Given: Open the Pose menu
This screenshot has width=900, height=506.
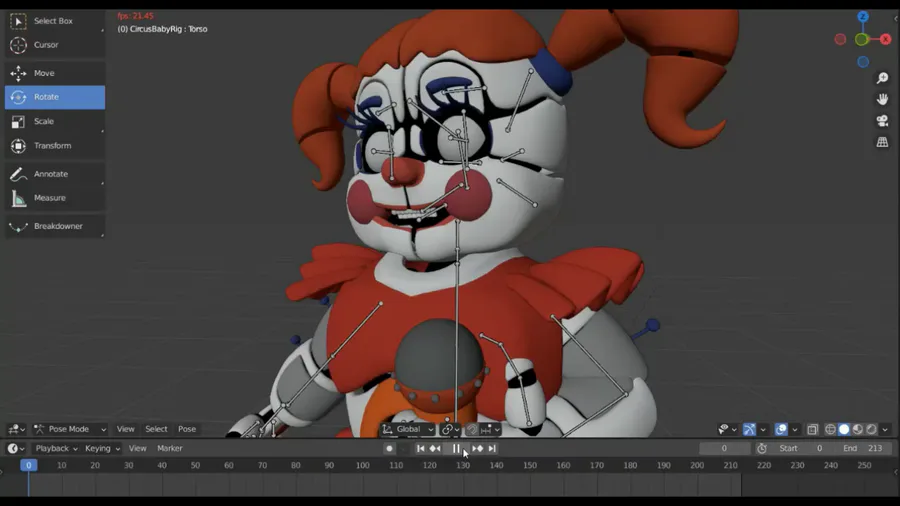Looking at the screenshot, I should pyautogui.click(x=187, y=429).
